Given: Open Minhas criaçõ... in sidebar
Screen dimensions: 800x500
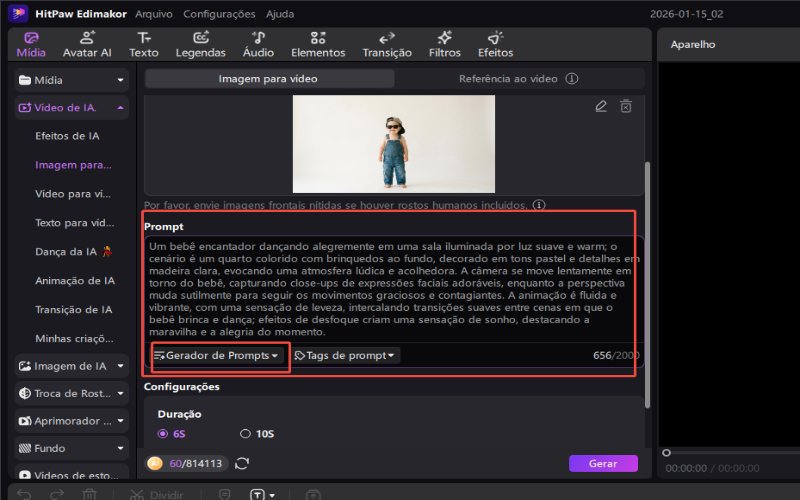Looking at the screenshot, I should point(74,338).
